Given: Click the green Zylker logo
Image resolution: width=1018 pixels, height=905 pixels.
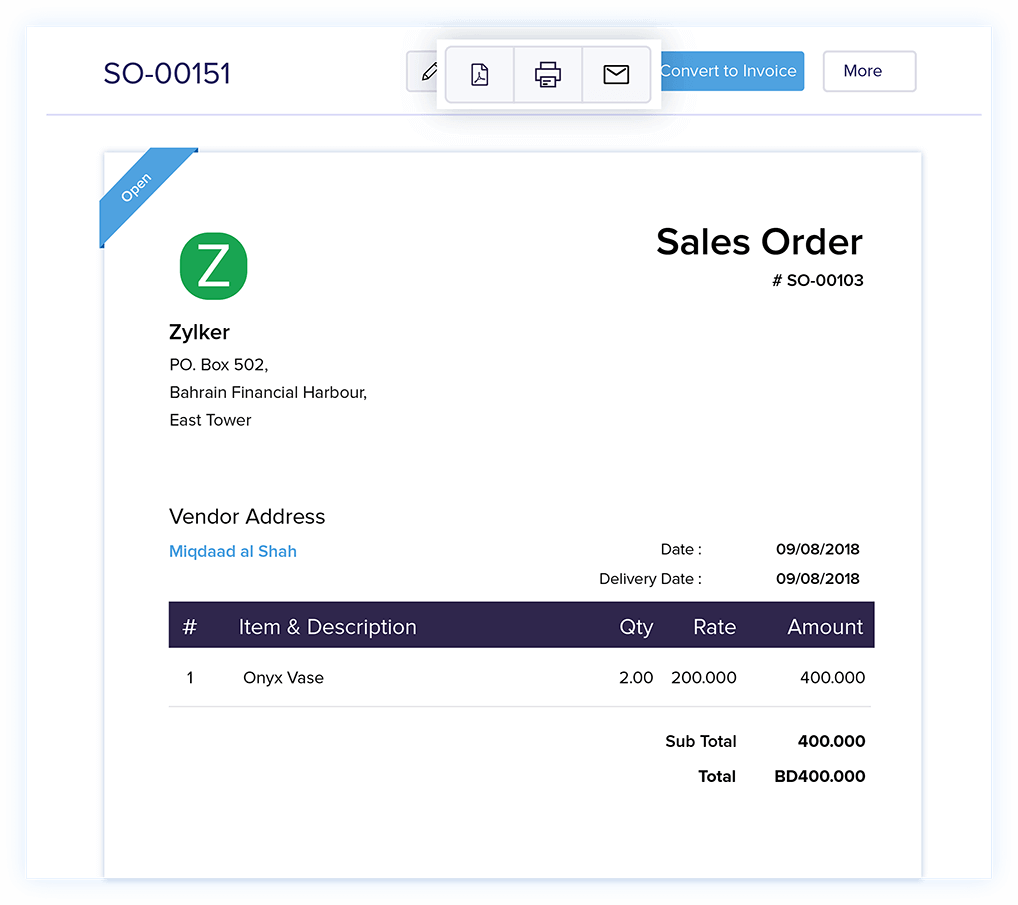Looking at the screenshot, I should 213,266.
